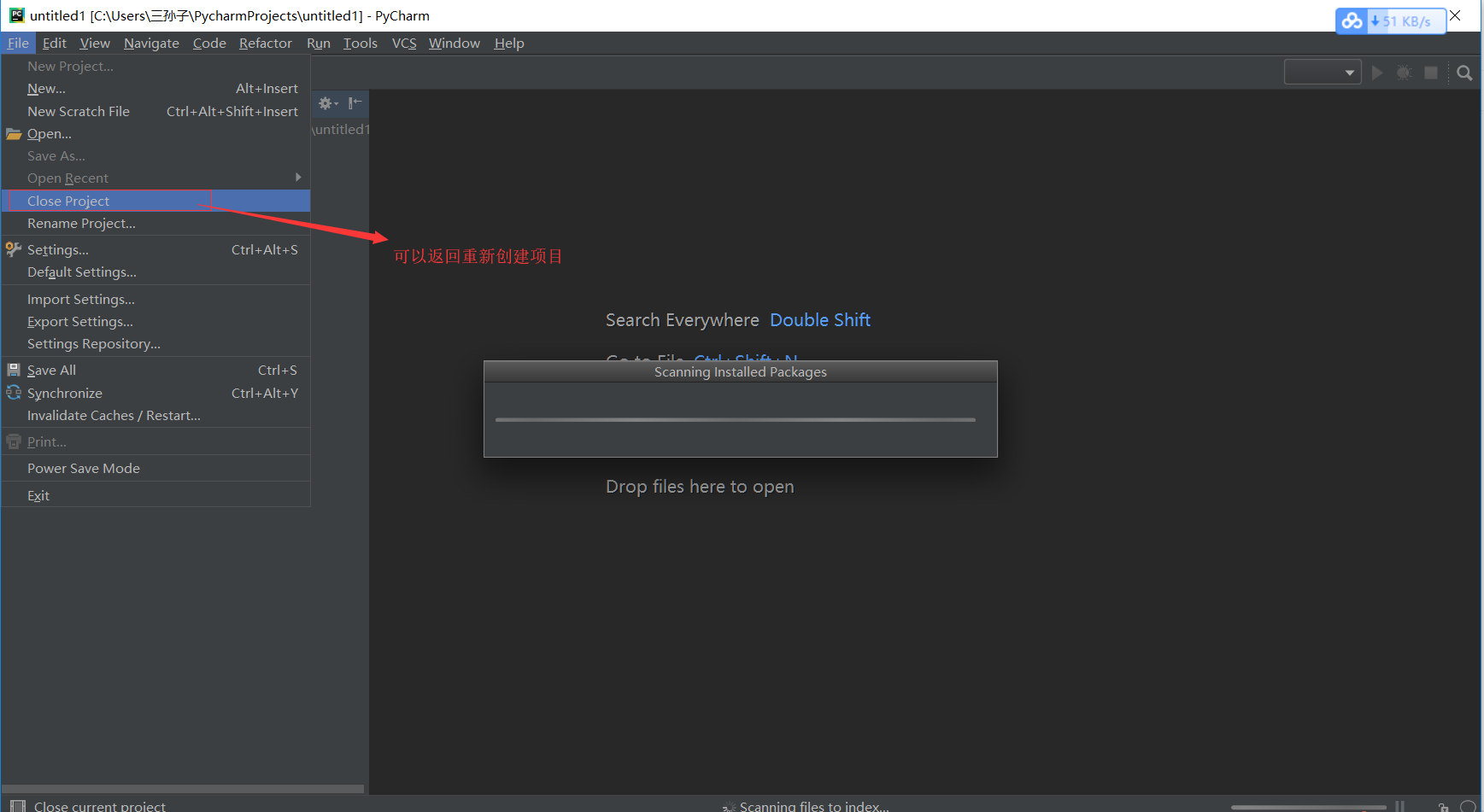Open the Help menu

click(x=509, y=44)
